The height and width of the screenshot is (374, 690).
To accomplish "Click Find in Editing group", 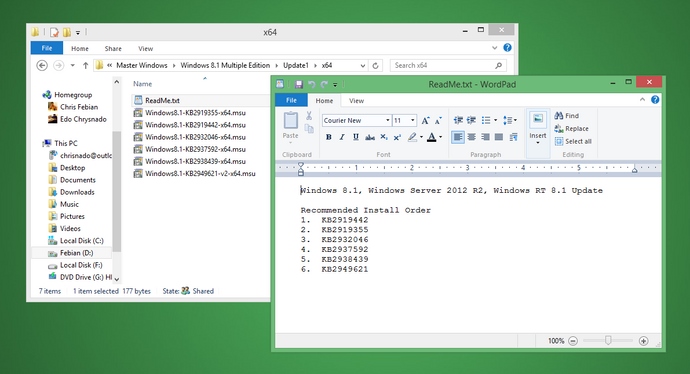I will coord(566,116).
